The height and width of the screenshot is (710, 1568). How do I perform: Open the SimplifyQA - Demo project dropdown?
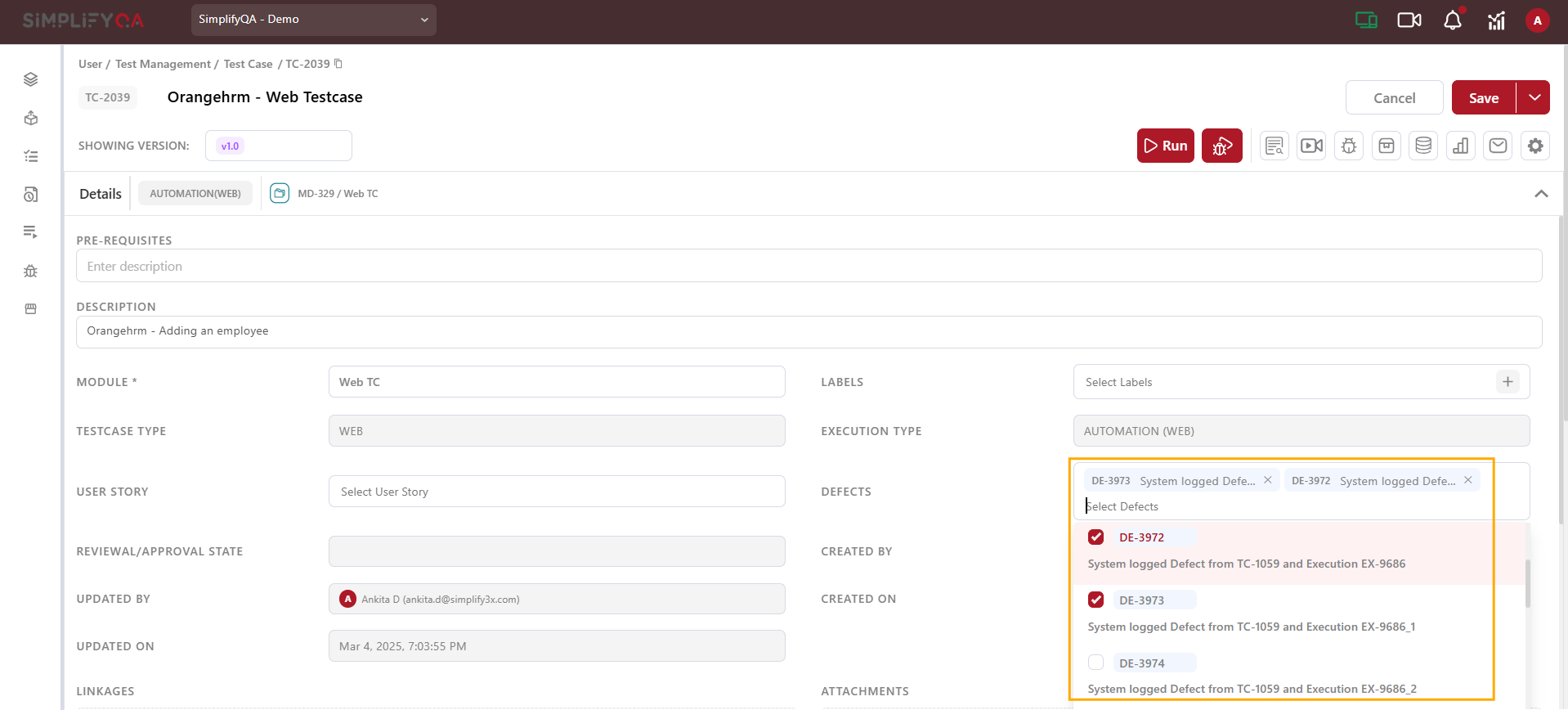click(x=313, y=20)
